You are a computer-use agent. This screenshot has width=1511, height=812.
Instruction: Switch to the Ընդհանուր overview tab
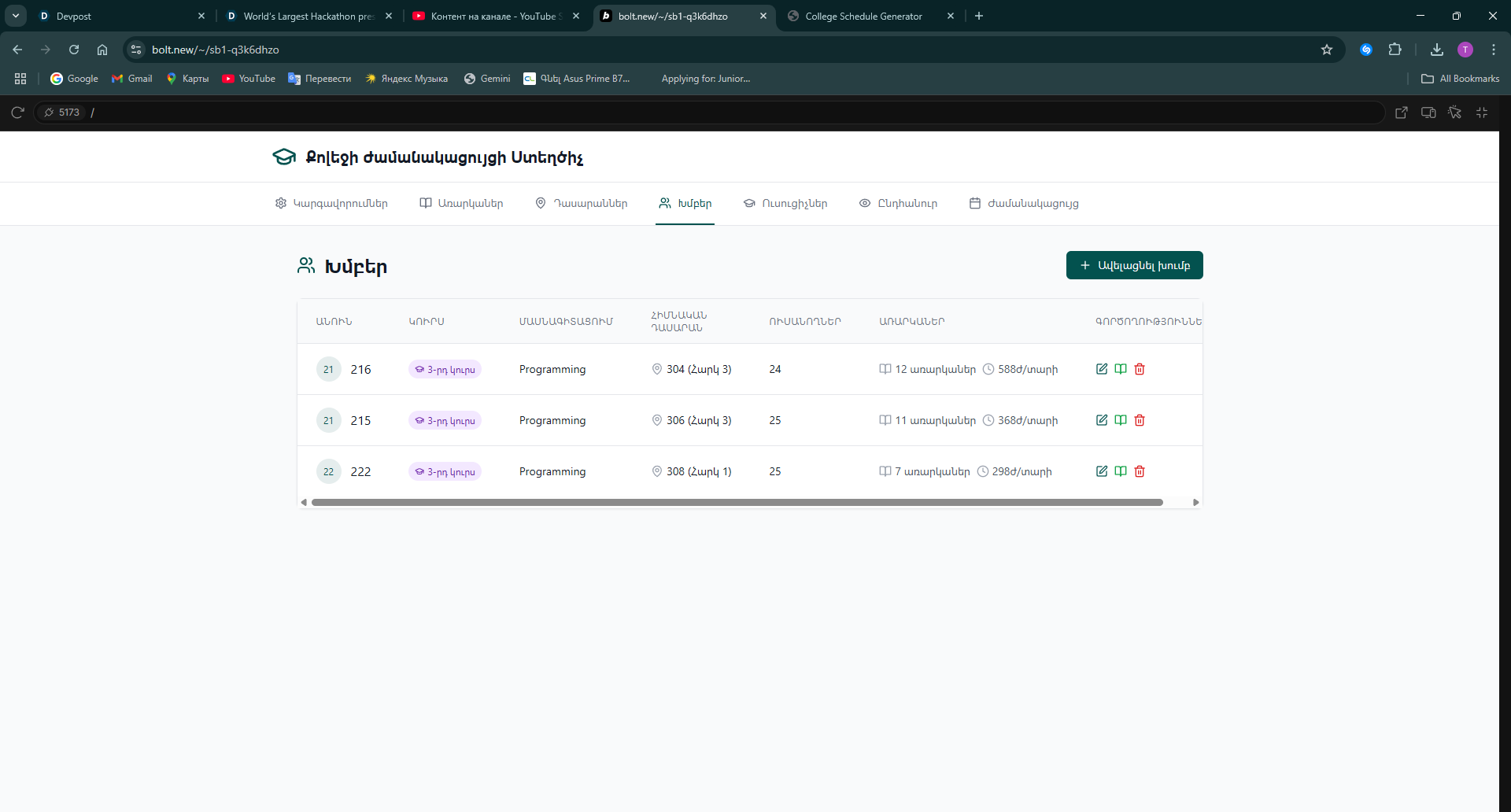click(x=898, y=203)
